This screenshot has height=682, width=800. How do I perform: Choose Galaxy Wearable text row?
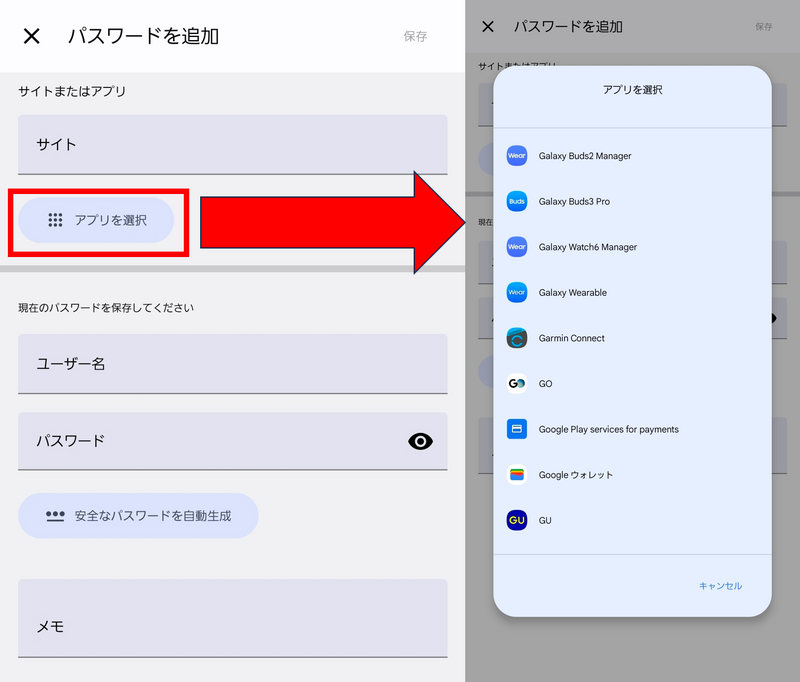click(572, 292)
